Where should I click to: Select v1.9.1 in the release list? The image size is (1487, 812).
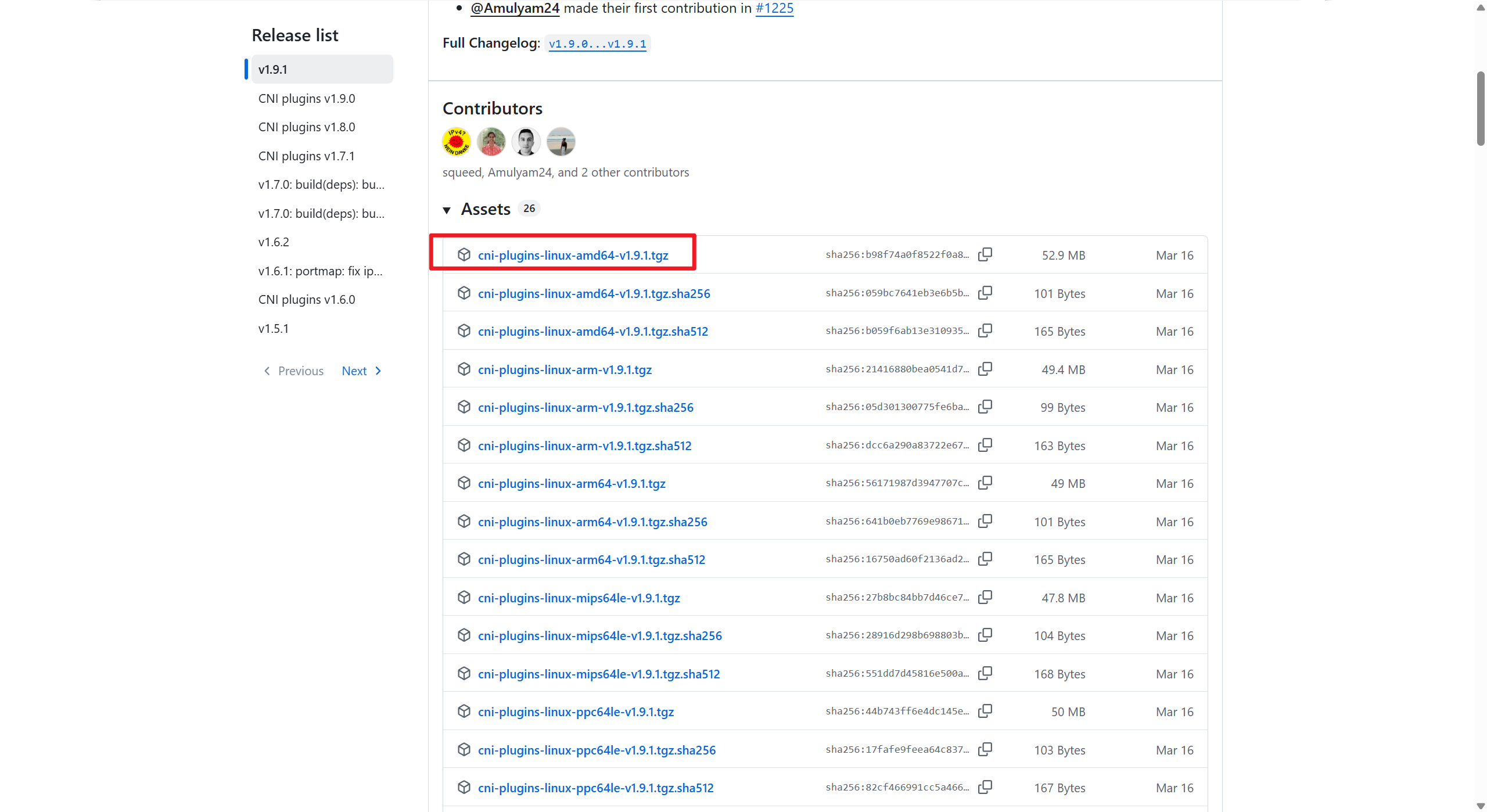322,69
